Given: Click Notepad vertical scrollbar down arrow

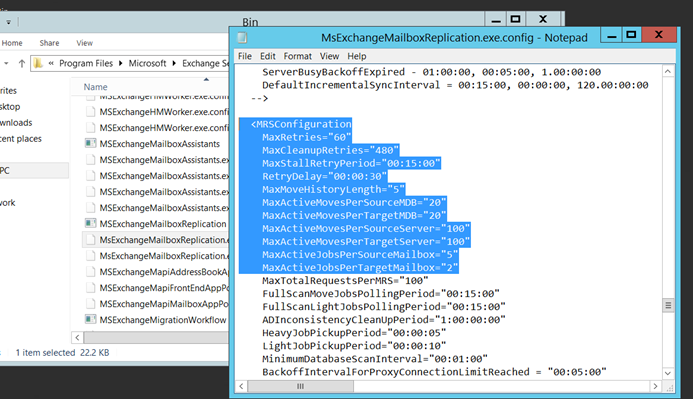Looking at the screenshot, I should 668,373.
